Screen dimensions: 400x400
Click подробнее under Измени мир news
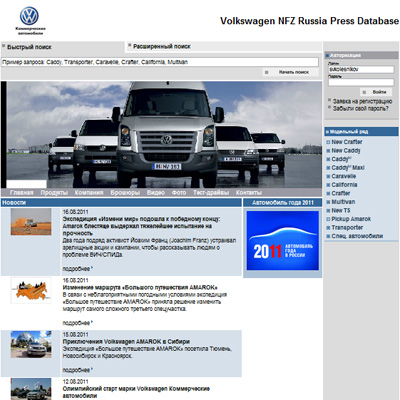tap(77, 268)
